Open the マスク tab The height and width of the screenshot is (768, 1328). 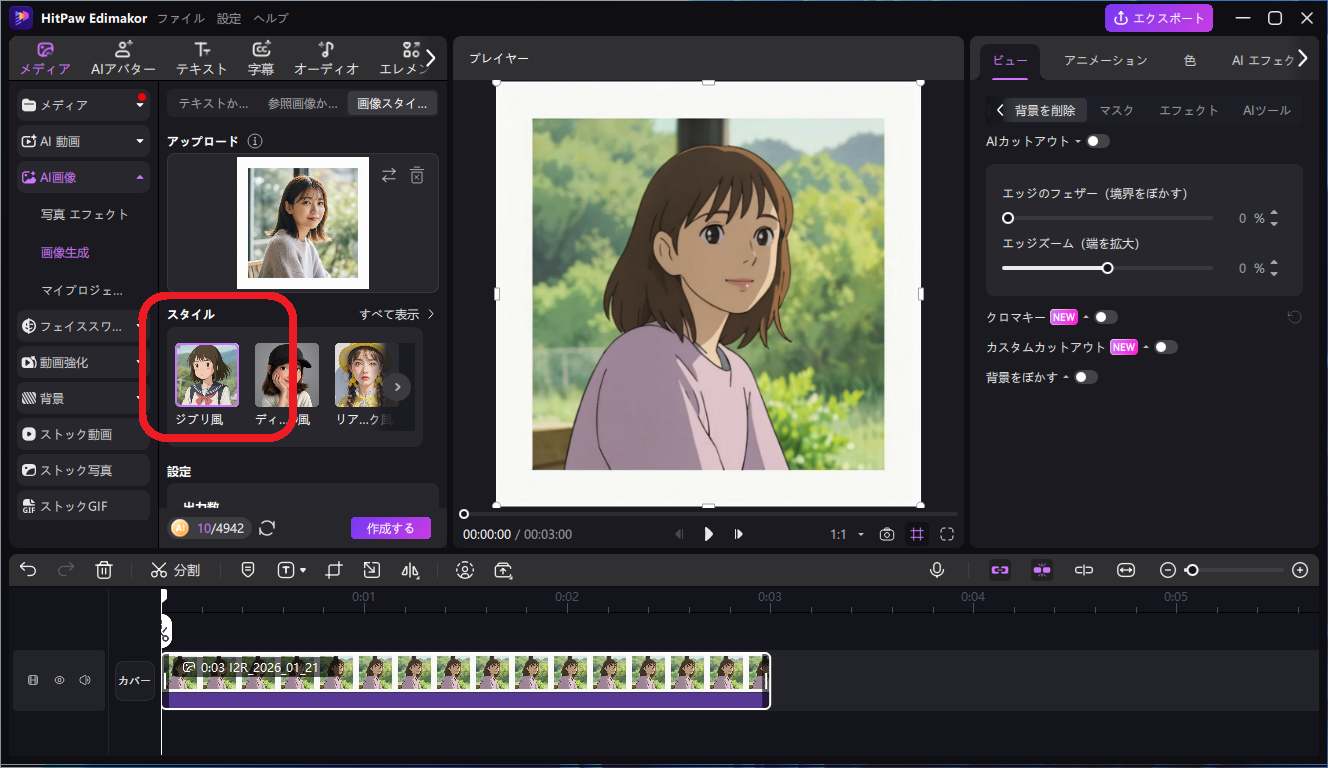coord(1117,110)
